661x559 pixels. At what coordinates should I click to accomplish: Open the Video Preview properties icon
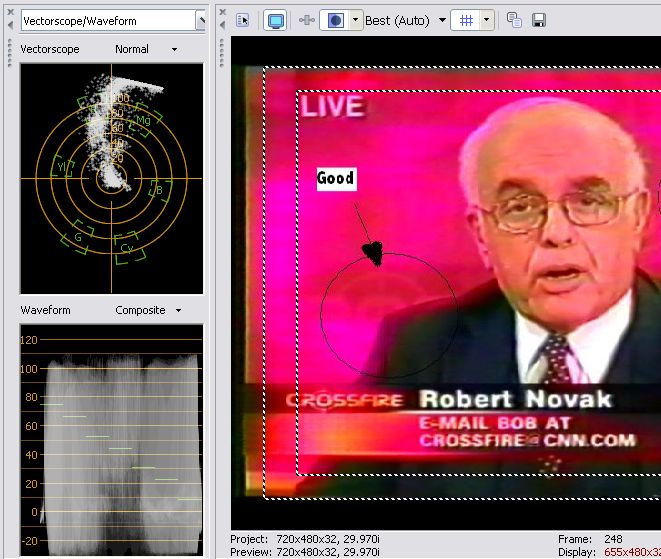243,20
